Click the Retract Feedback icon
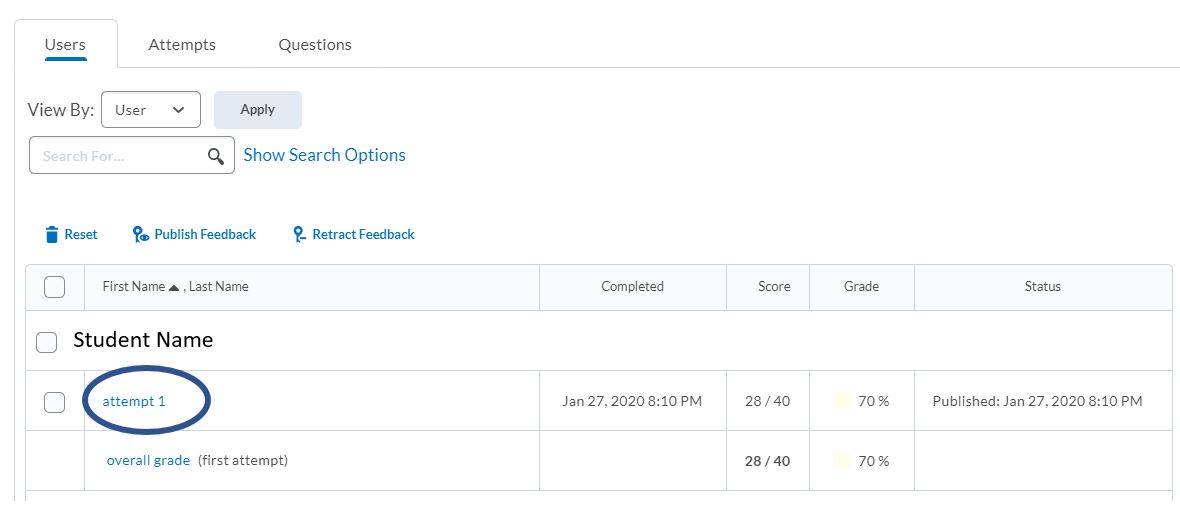This screenshot has height=507, width=1180. (299, 235)
